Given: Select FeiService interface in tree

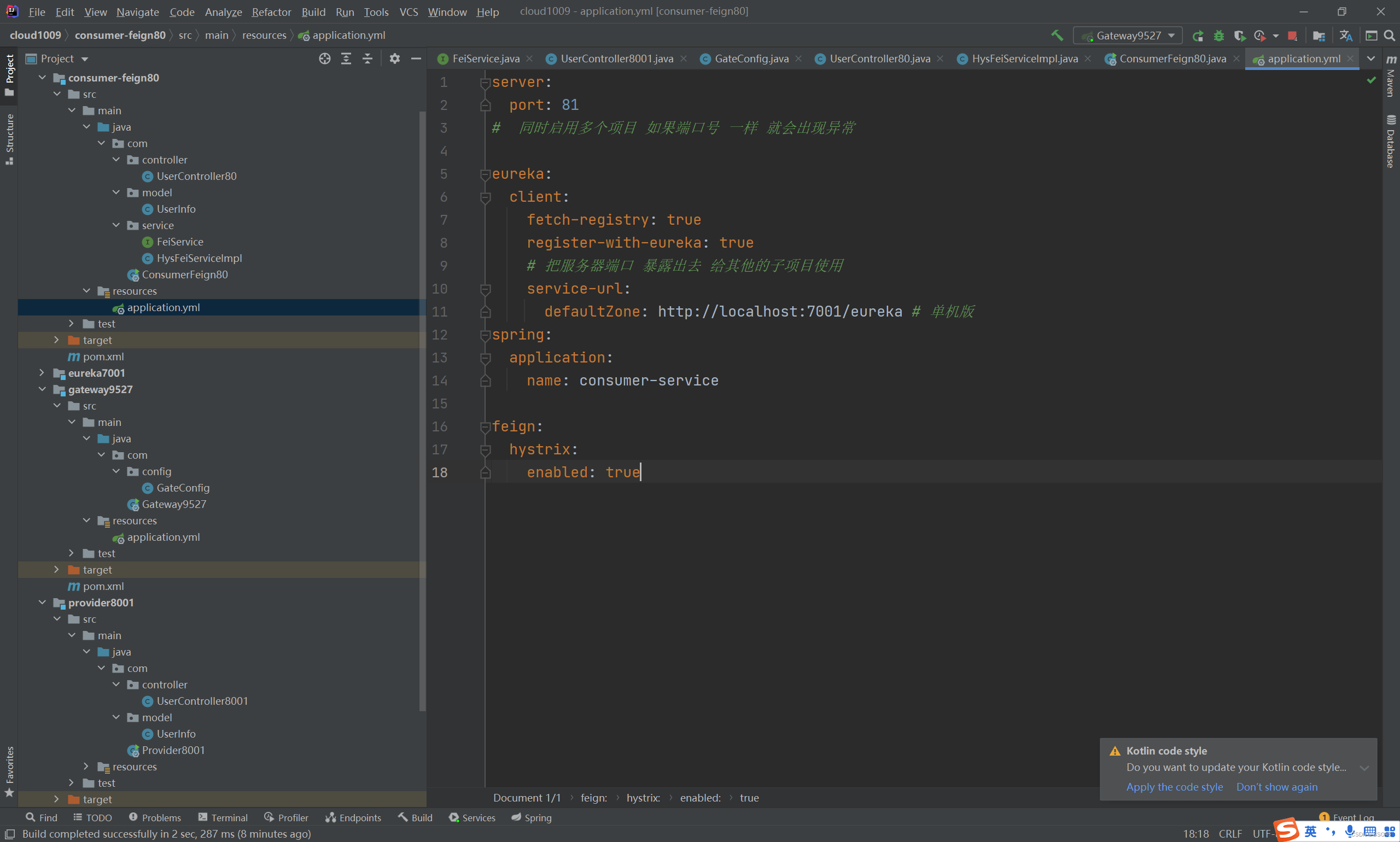Looking at the screenshot, I should click(x=179, y=242).
